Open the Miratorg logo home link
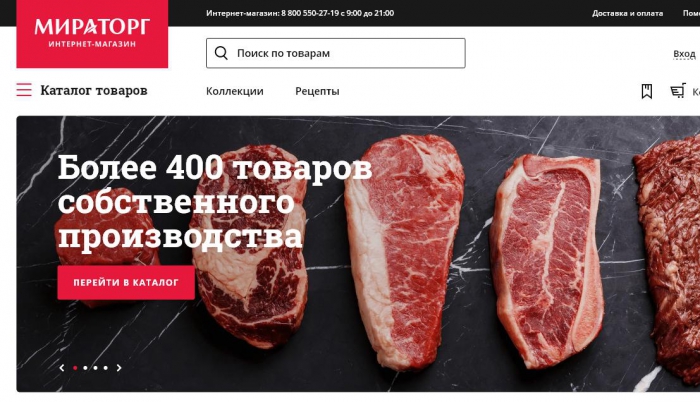Image resolution: width=700 pixels, height=402 pixels. pos(92,34)
